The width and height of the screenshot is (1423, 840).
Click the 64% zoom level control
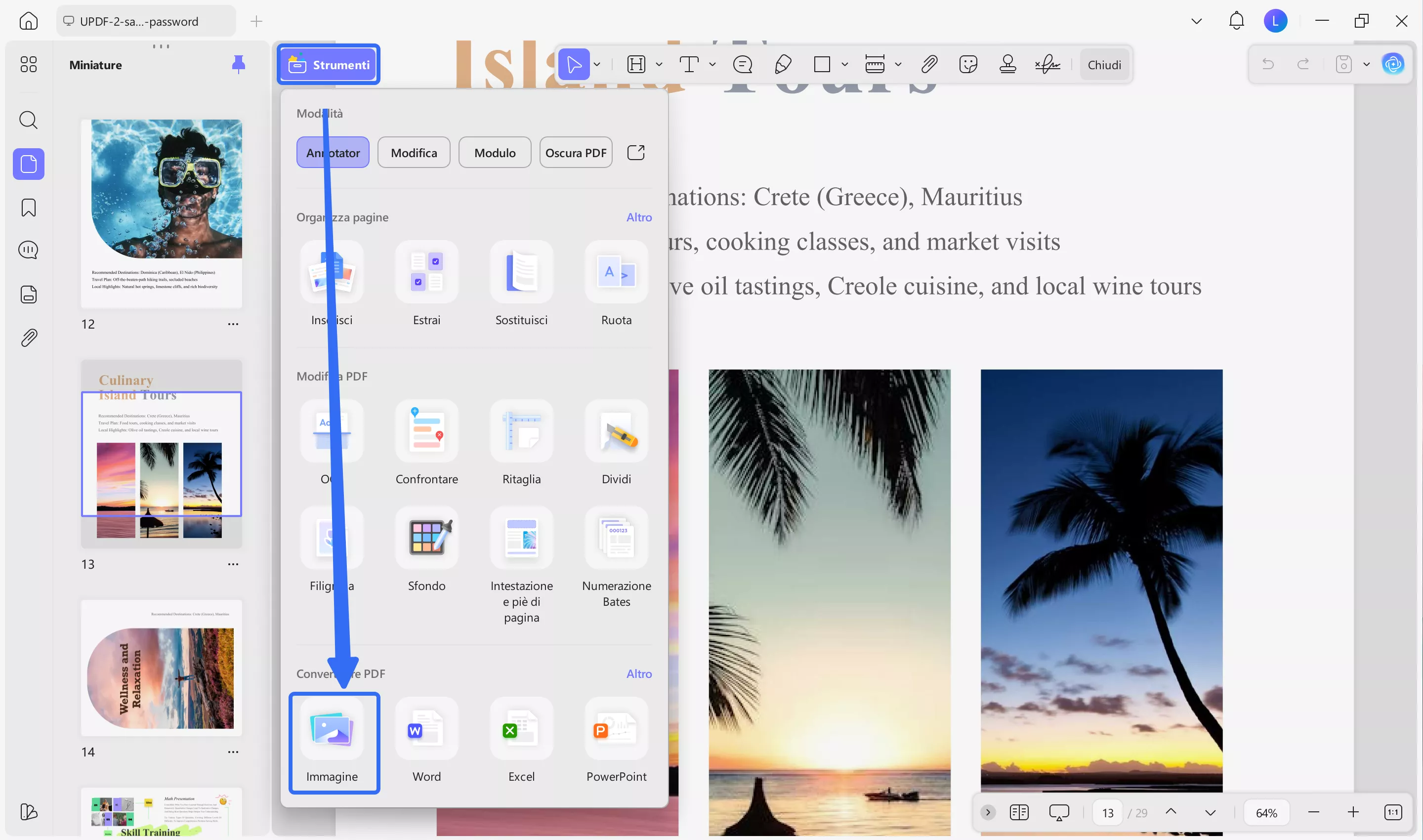point(1266,812)
